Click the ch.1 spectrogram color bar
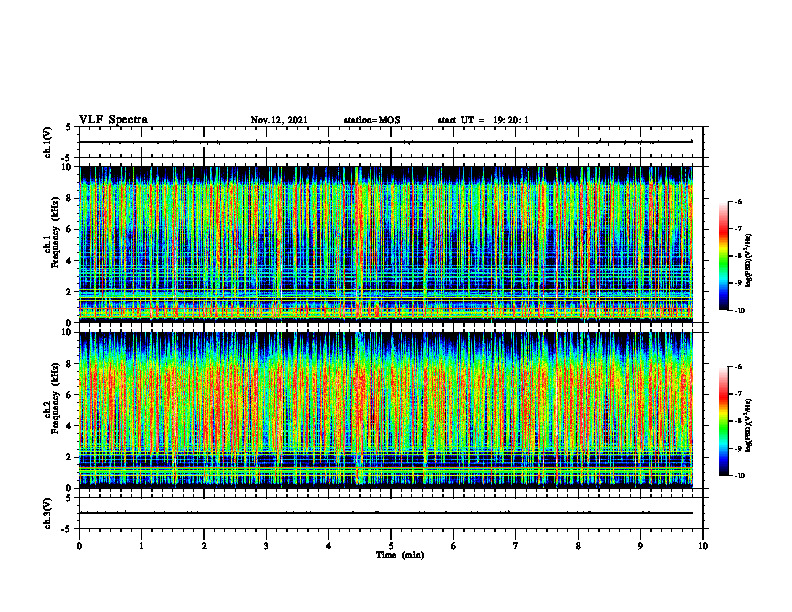This screenshot has width=792, height=612. coord(724,256)
